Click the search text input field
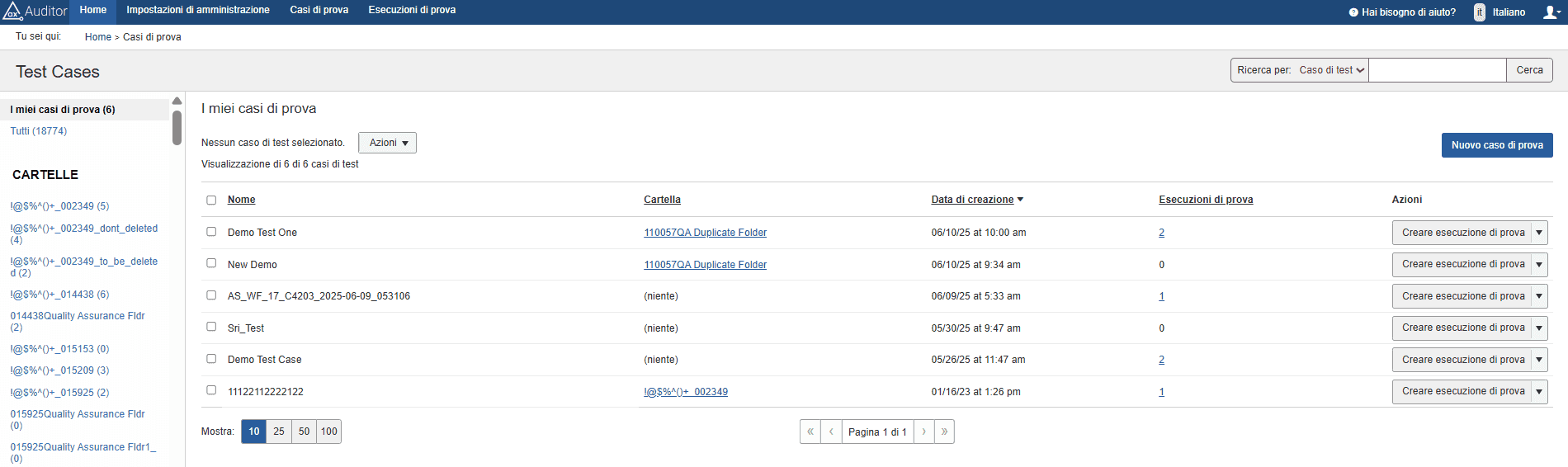The image size is (1568, 467). 1437,70
